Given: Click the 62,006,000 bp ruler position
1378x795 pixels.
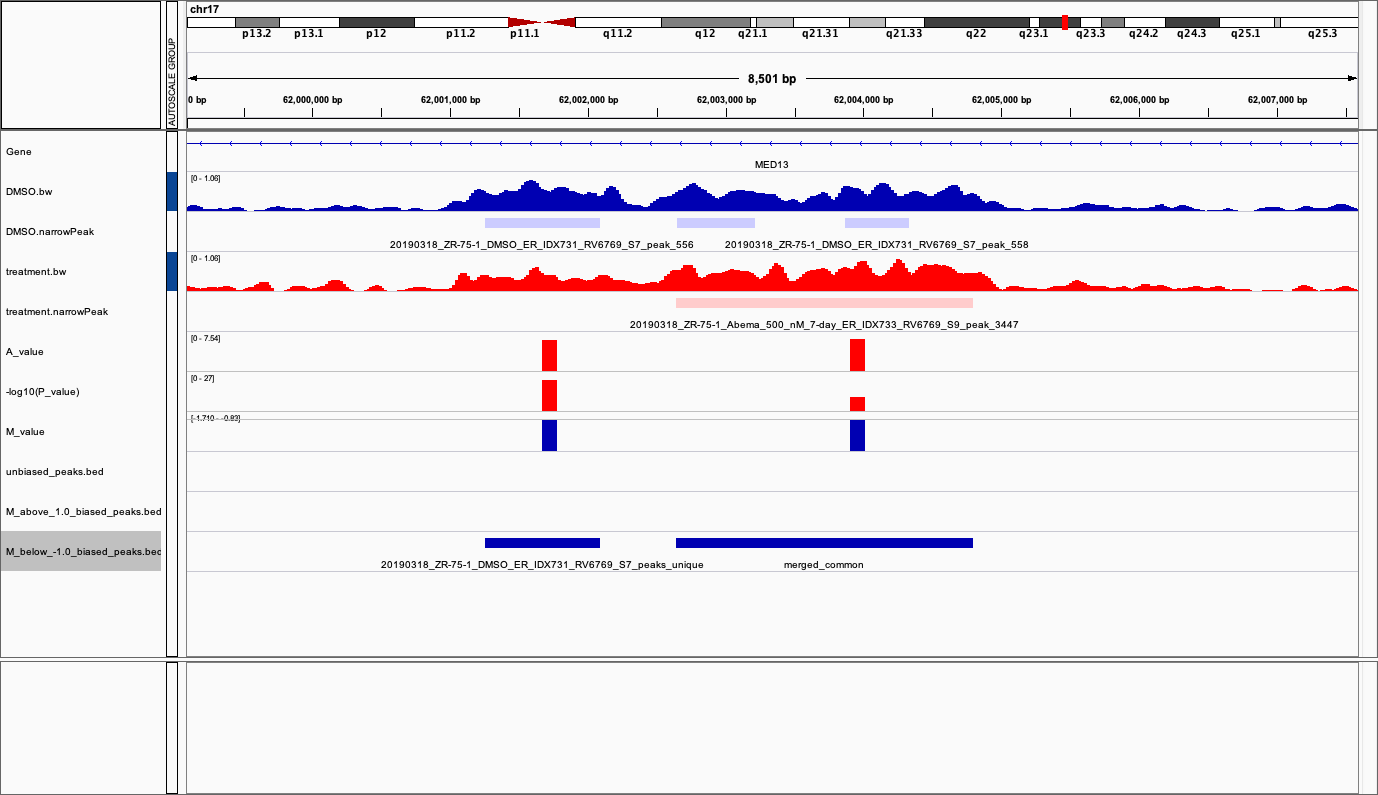Looking at the screenshot, I should coord(1140,100).
